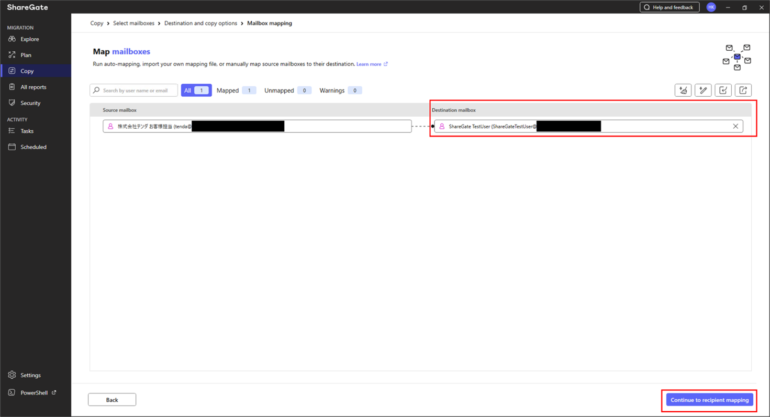Launch PowerShell from the sidebar
Viewport: 770px width, 417px height.
point(36,392)
